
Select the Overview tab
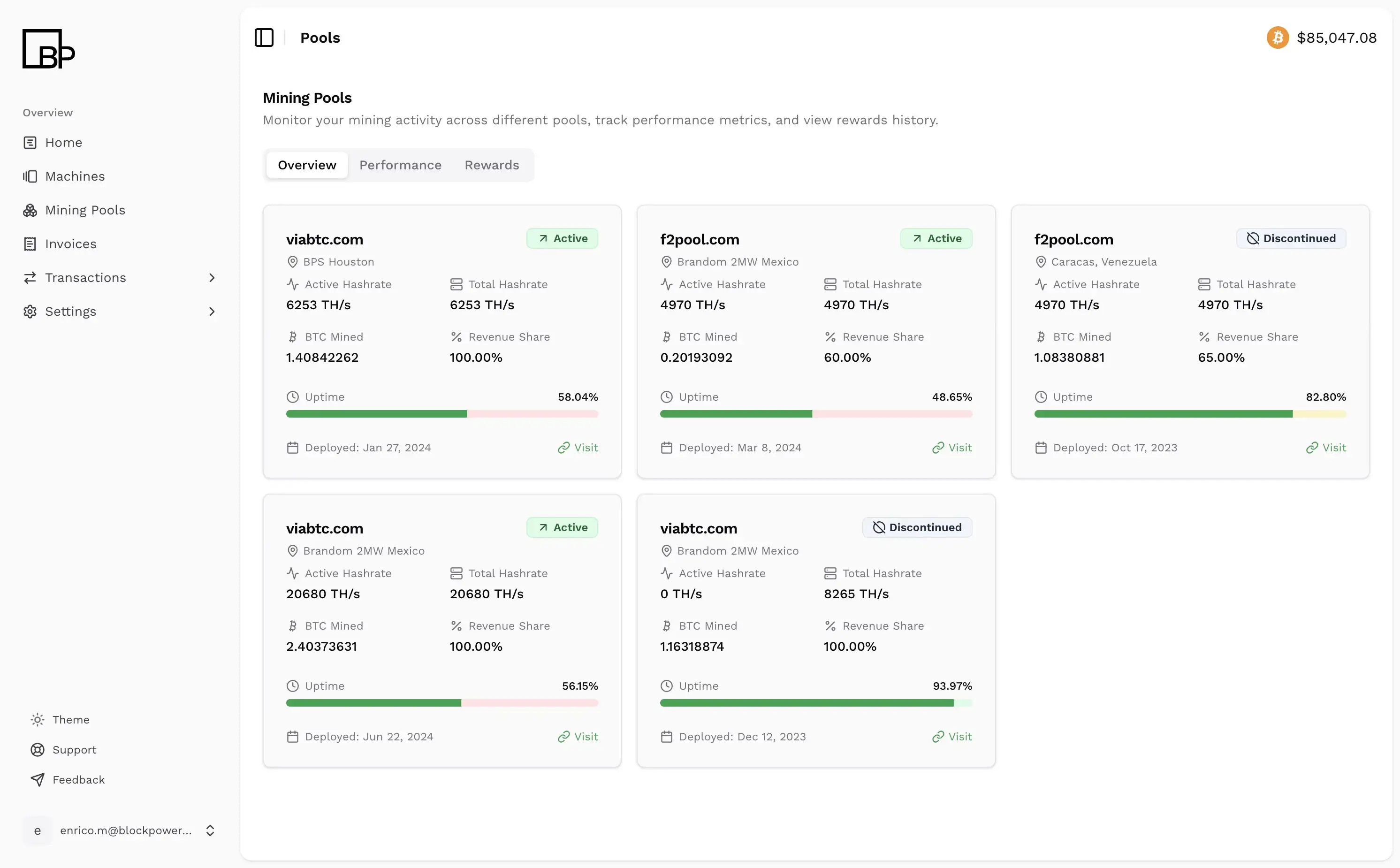pyautogui.click(x=307, y=165)
